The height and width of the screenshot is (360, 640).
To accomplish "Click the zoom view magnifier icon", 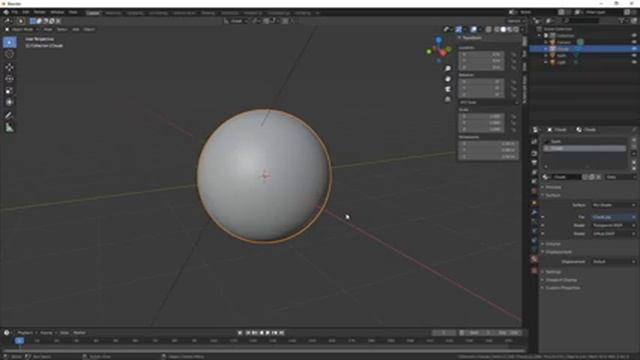I will pos(448,69).
